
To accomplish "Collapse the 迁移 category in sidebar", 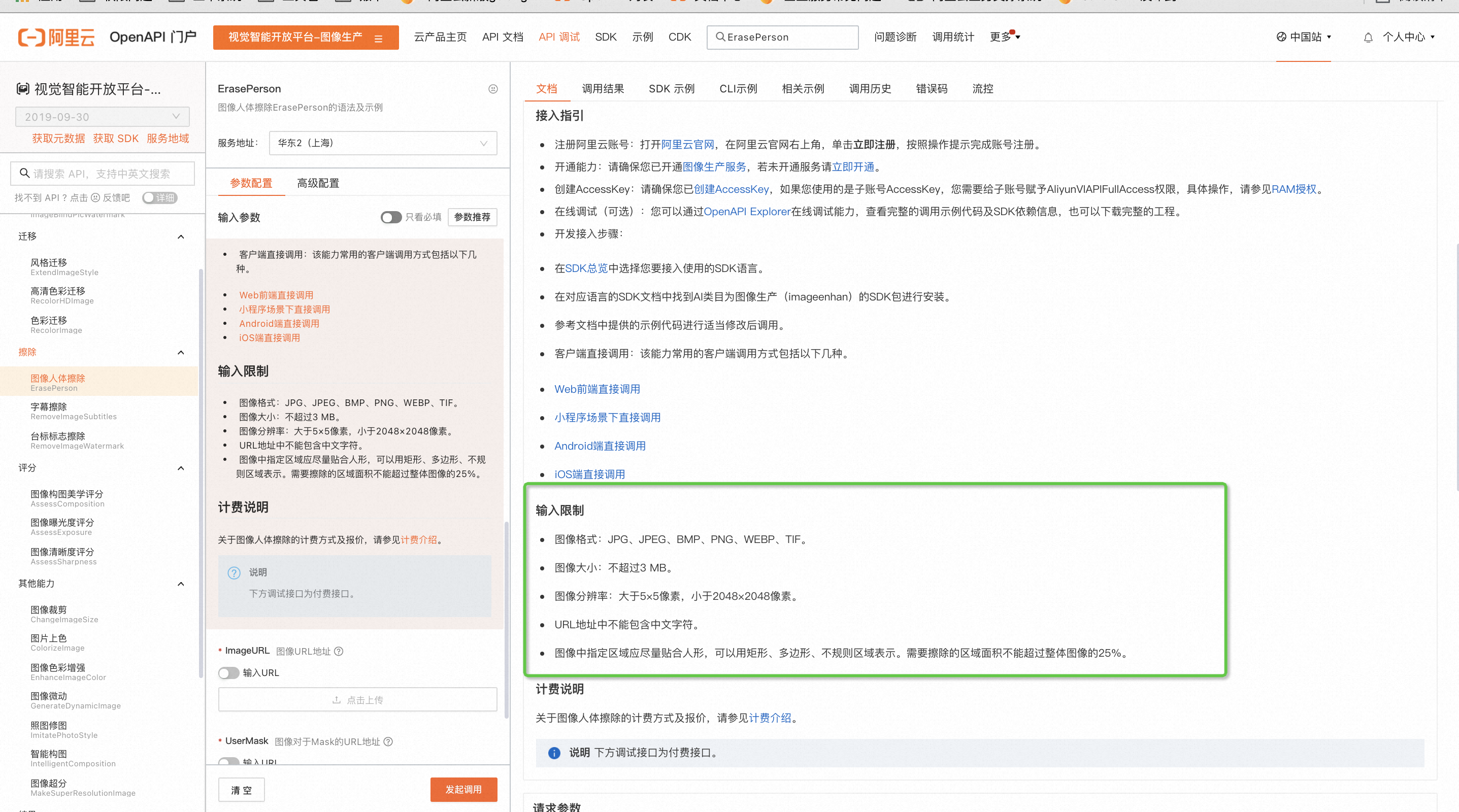I will tap(181, 236).
